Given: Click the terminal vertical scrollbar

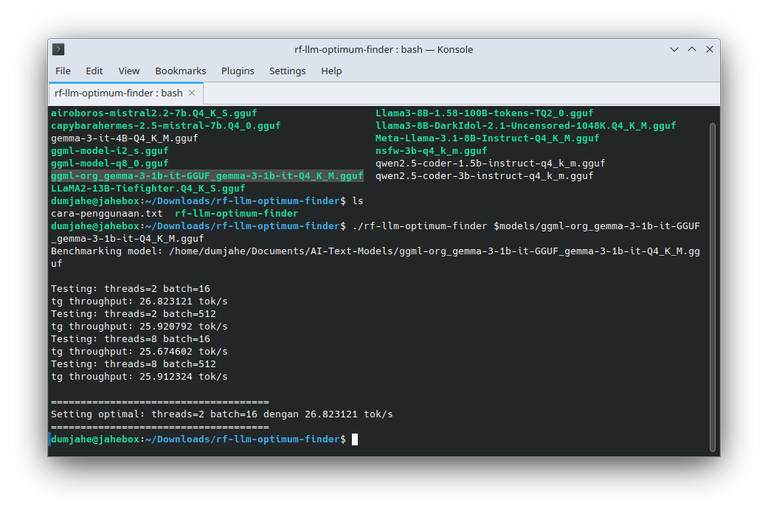Looking at the screenshot, I should click(x=712, y=280).
